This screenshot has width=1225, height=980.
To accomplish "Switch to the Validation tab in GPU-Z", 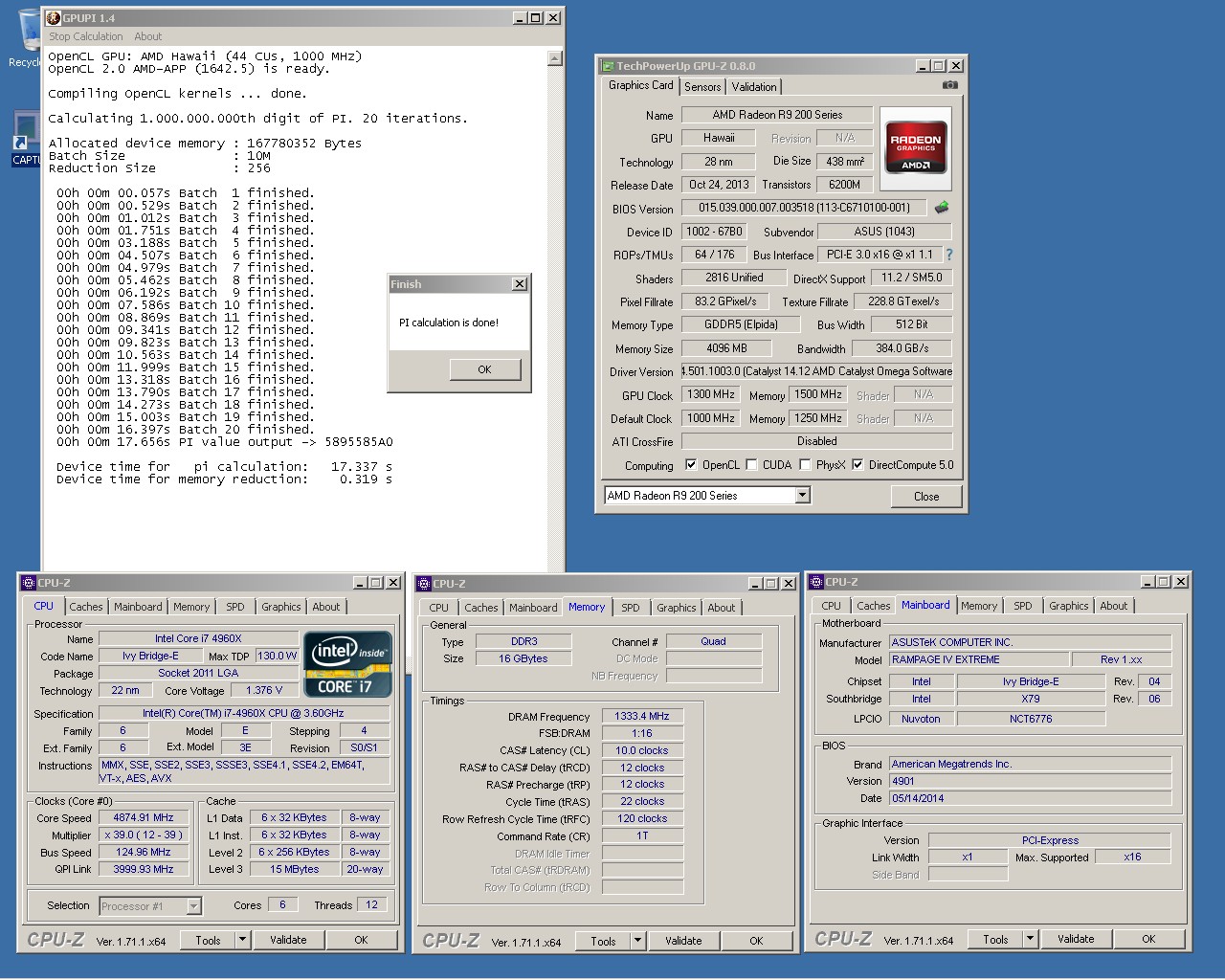I will click(x=754, y=87).
